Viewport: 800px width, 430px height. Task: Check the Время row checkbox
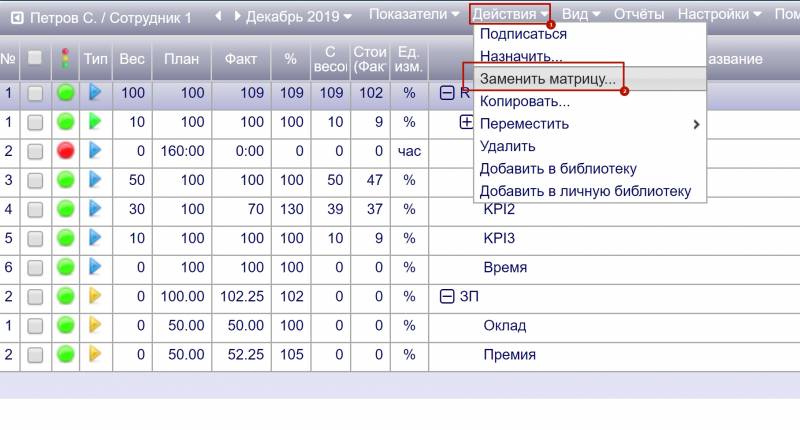35,268
